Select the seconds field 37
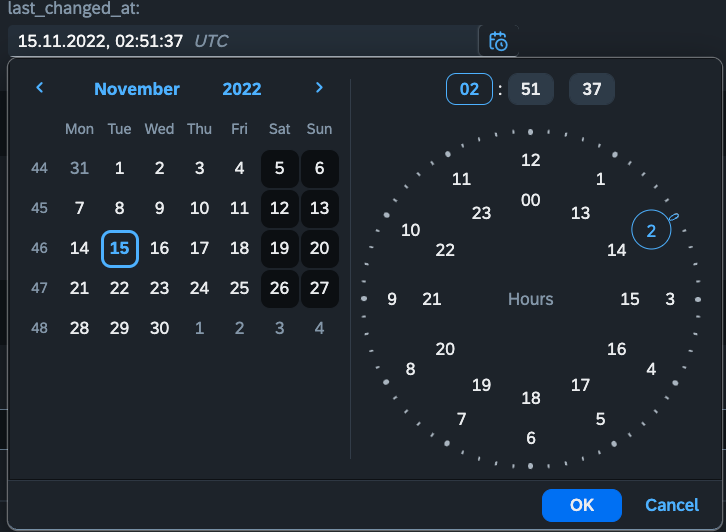726x532 pixels. click(592, 89)
